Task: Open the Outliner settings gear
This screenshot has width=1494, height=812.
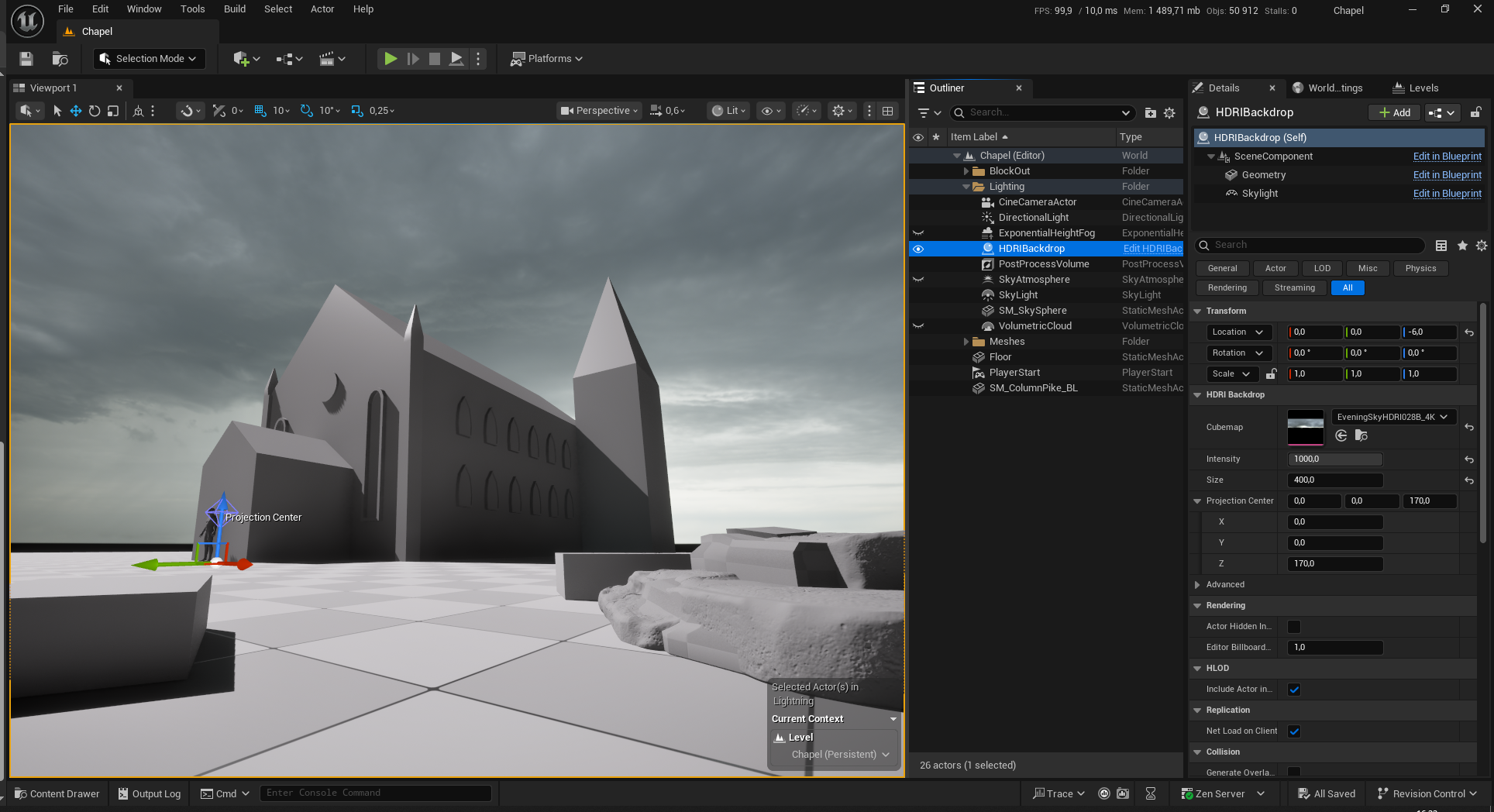Action: point(1169,113)
